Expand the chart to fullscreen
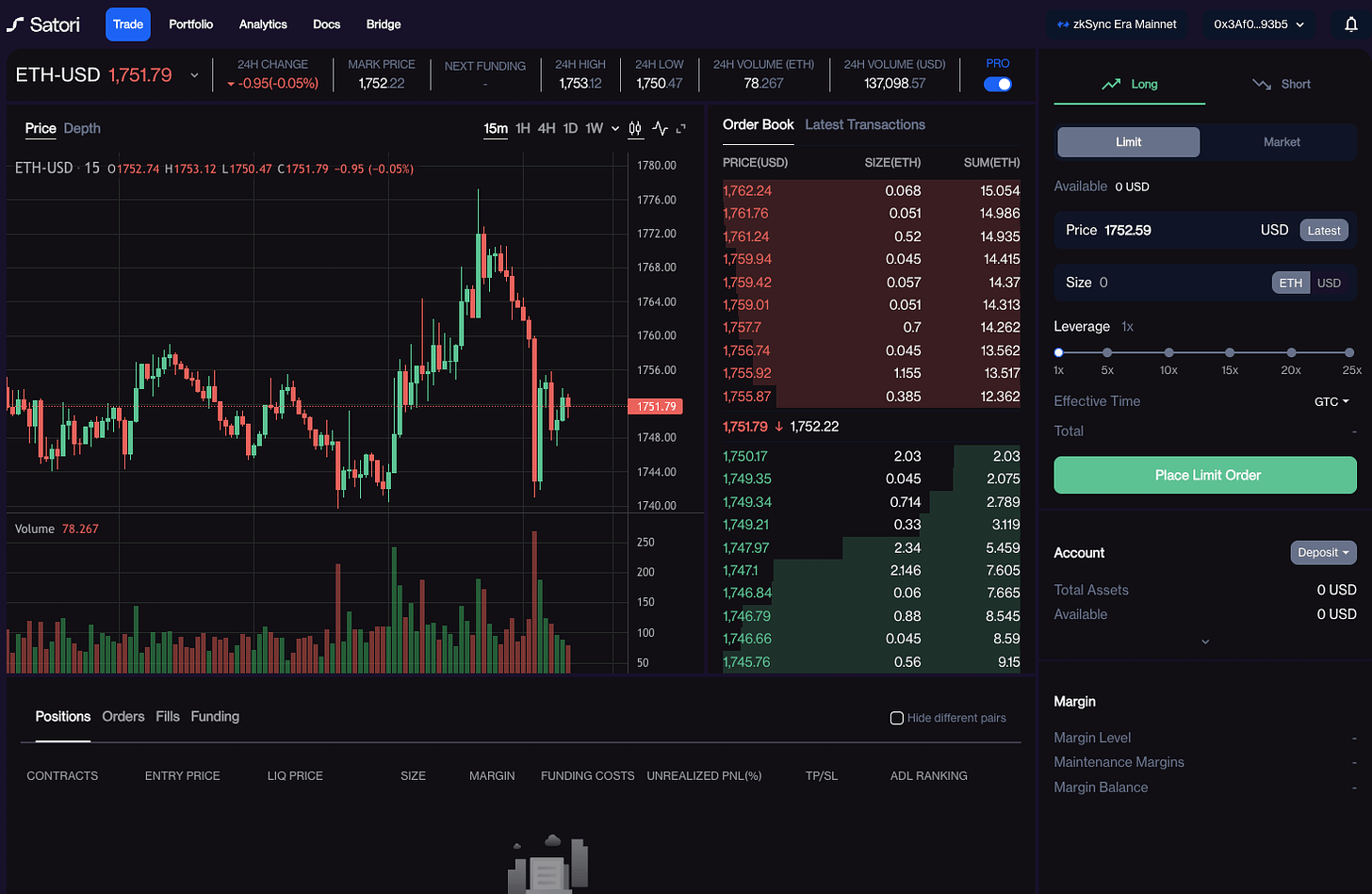Image resolution: width=1372 pixels, height=894 pixels. pos(681,128)
